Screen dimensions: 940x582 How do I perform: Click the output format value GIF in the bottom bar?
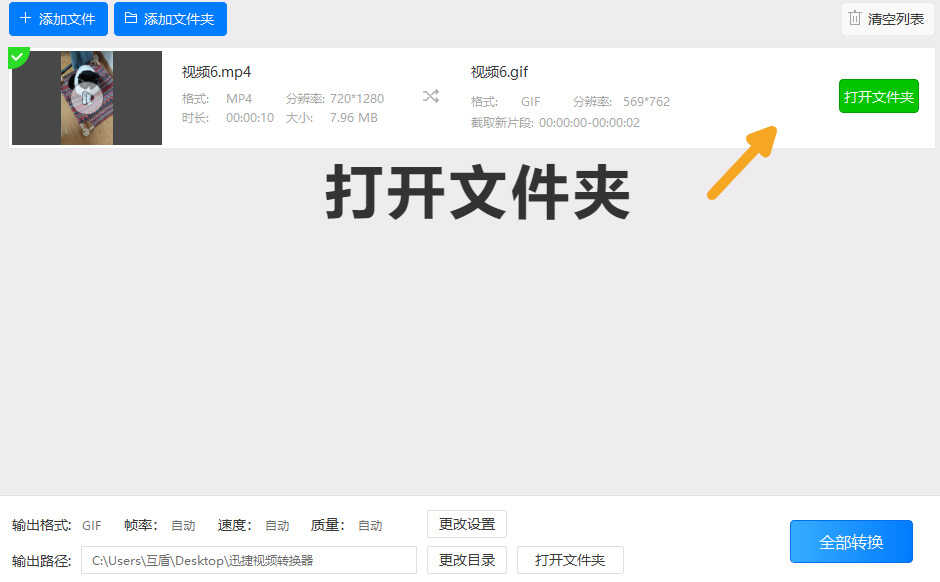[92, 526]
